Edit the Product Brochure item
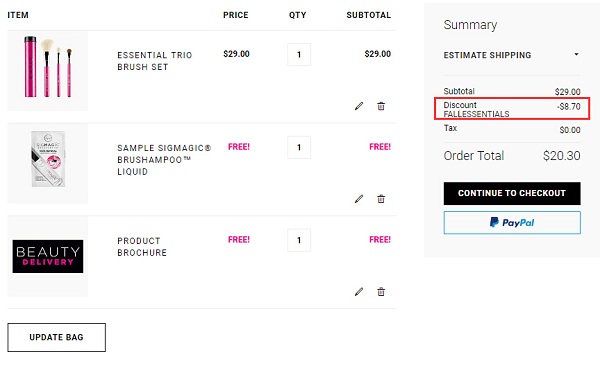 [359, 292]
